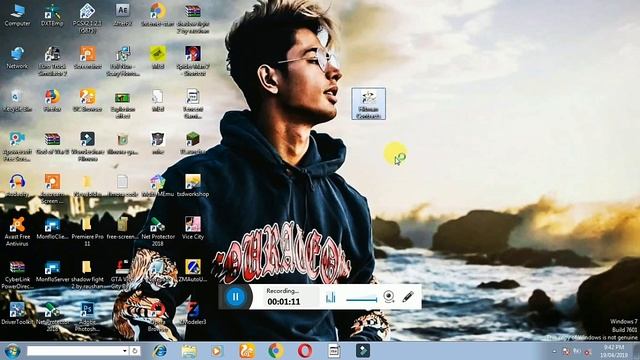640x360 pixels.
Task: Toggle the webcam in recorder toolbar
Action: click(389, 297)
